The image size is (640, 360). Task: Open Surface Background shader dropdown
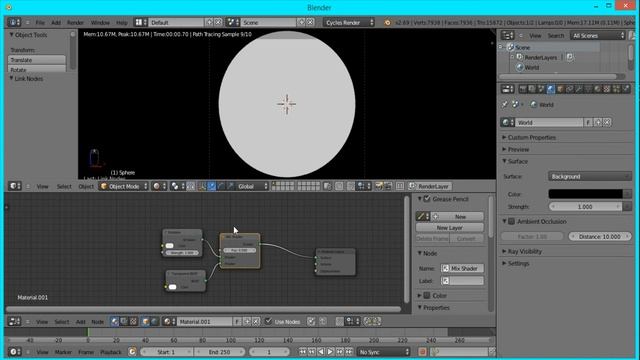[589, 177]
